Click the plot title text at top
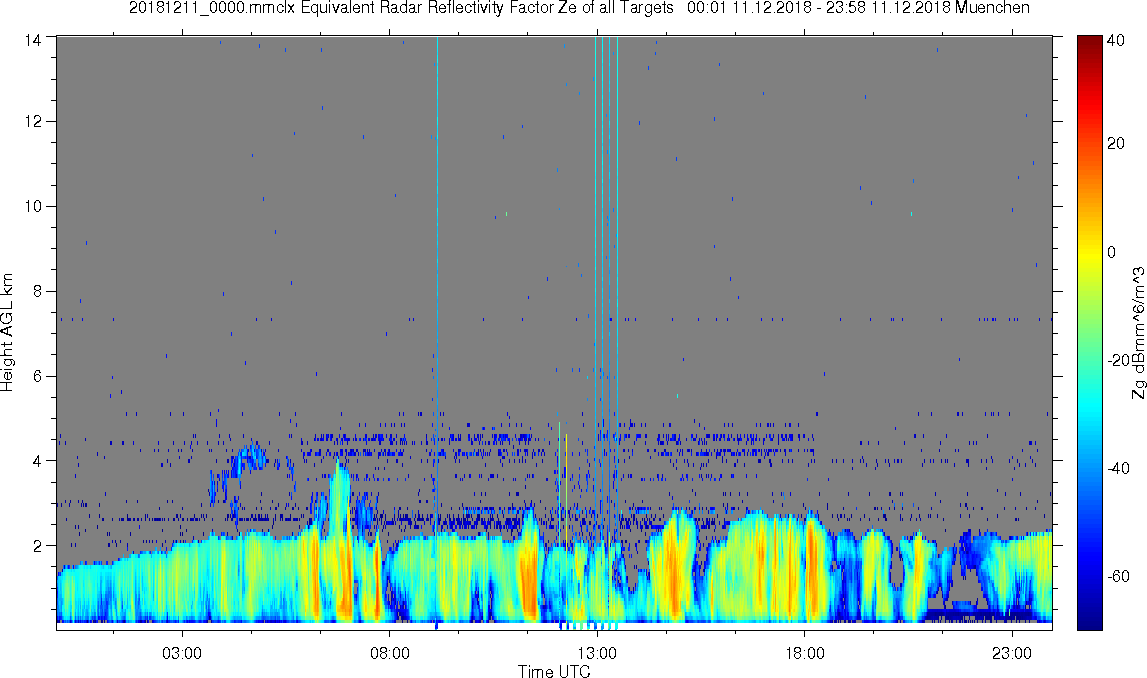The height and width of the screenshot is (678, 1147). click(579, 8)
